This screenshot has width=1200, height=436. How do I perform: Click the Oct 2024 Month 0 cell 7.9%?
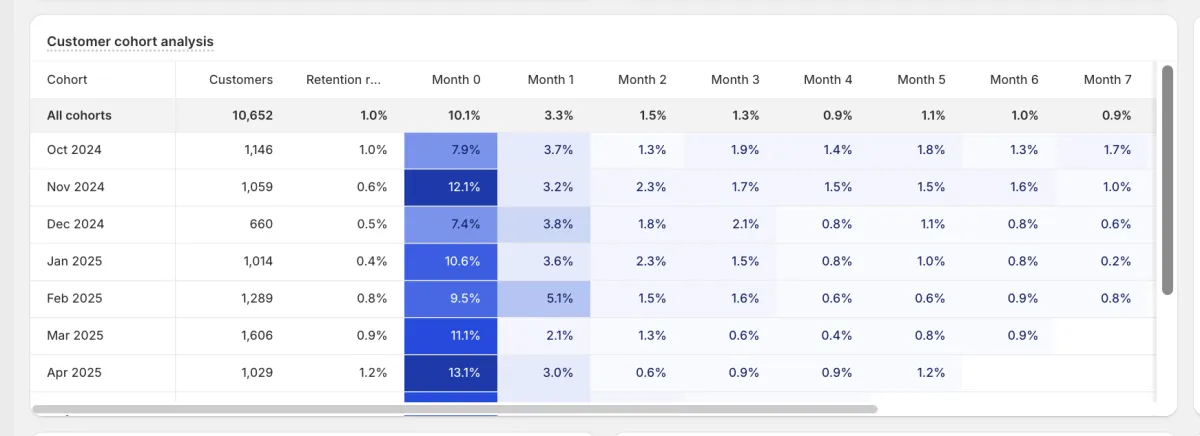click(451, 150)
